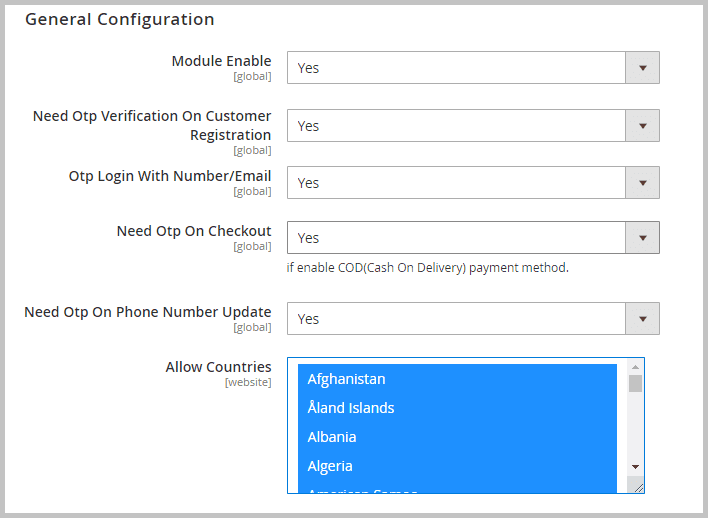The width and height of the screenshot is (708, 518).
Task: Click the Allow Countries scrollbar thumb
Action: pos(635,383)
